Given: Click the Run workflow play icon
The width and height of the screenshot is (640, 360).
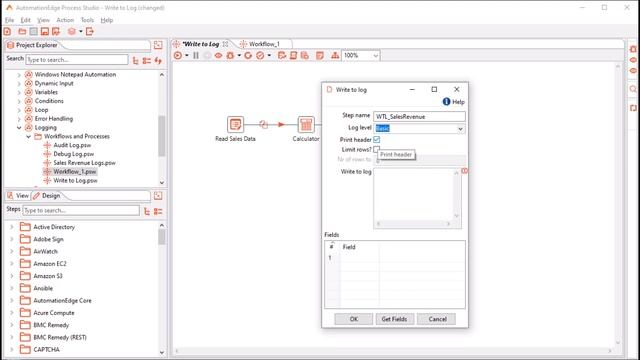Looking at the screenshot, I should [178, 56].
